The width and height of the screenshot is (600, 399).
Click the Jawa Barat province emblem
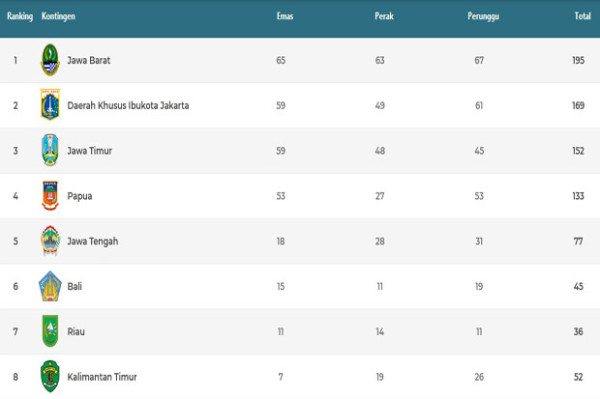(x=50, y=60)
